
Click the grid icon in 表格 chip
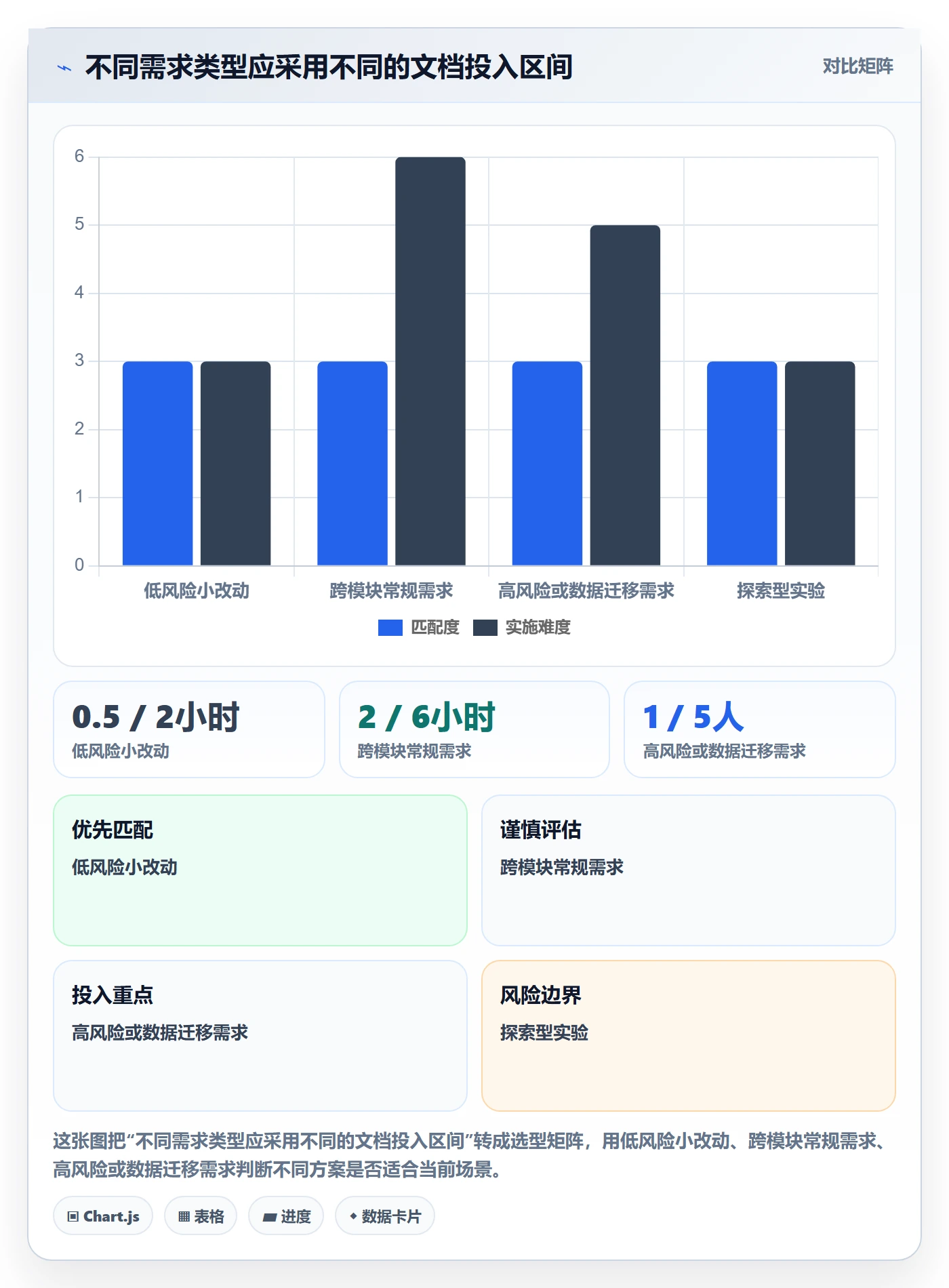tap(184, 1217)
